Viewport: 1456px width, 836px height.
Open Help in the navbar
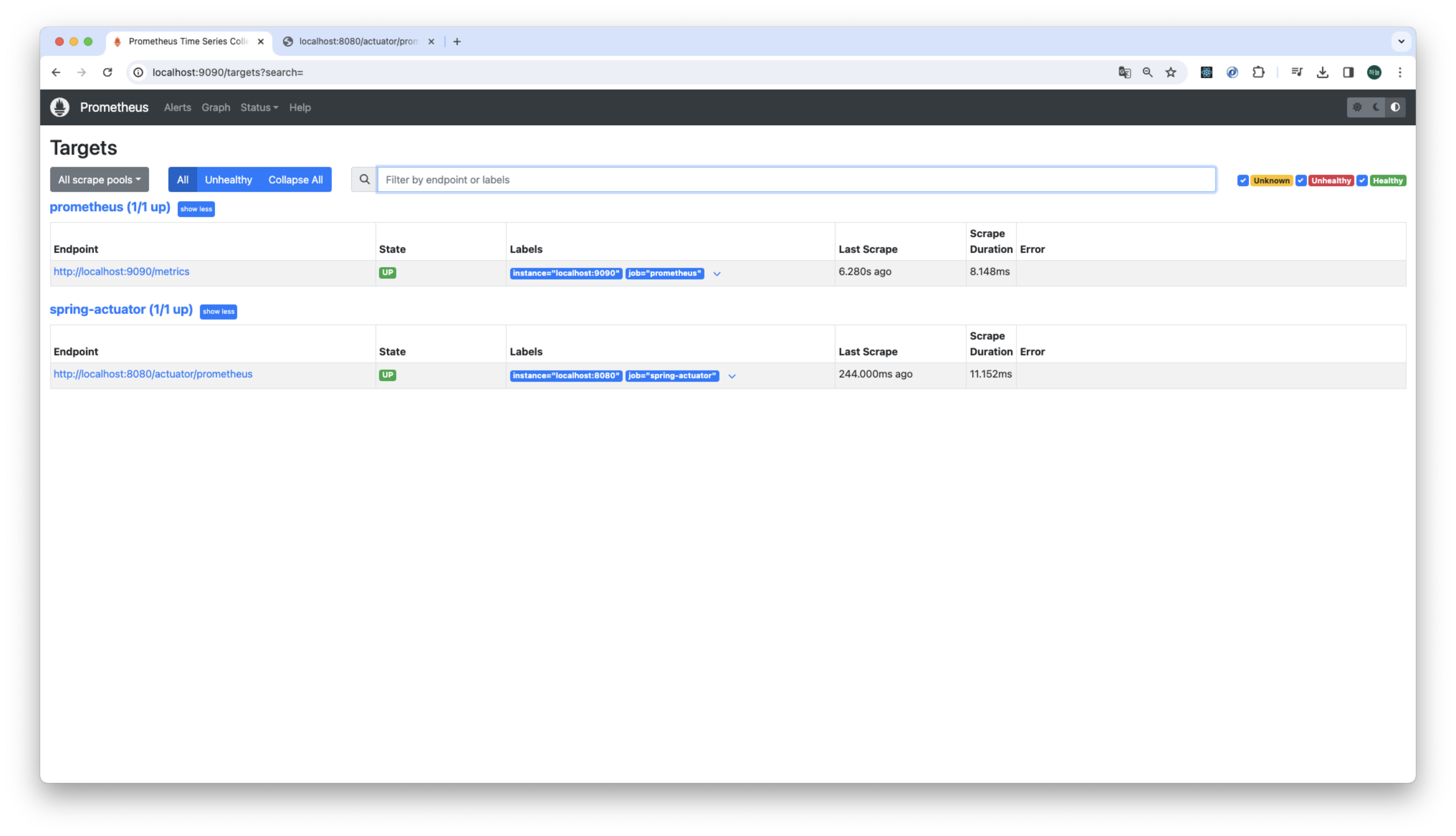[300, 107]
